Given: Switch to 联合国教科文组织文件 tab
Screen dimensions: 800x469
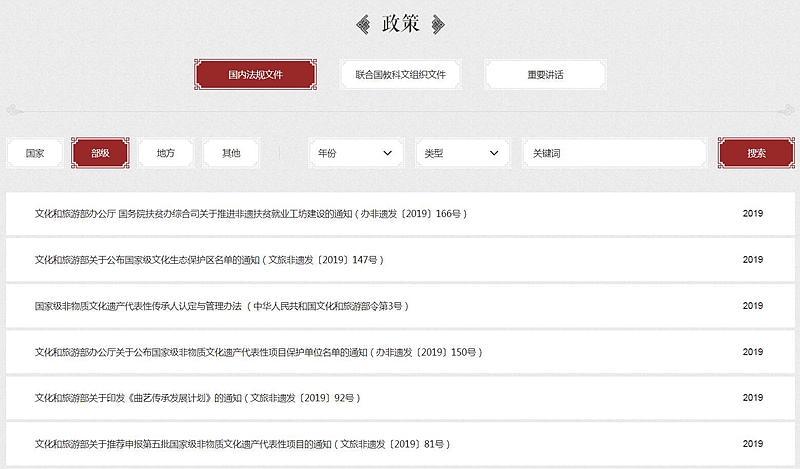Looking at the screenshot, I should [x=401, y=75].
